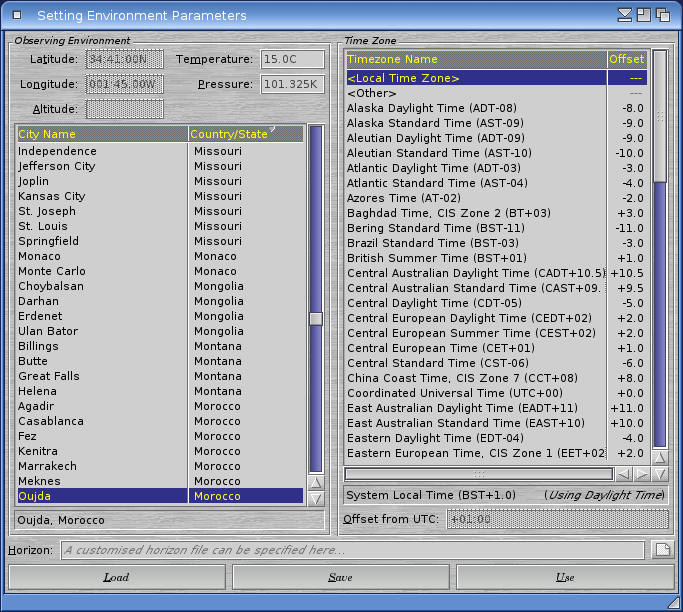Click the Use button
The image size is (683, 612).
point(565,577)
